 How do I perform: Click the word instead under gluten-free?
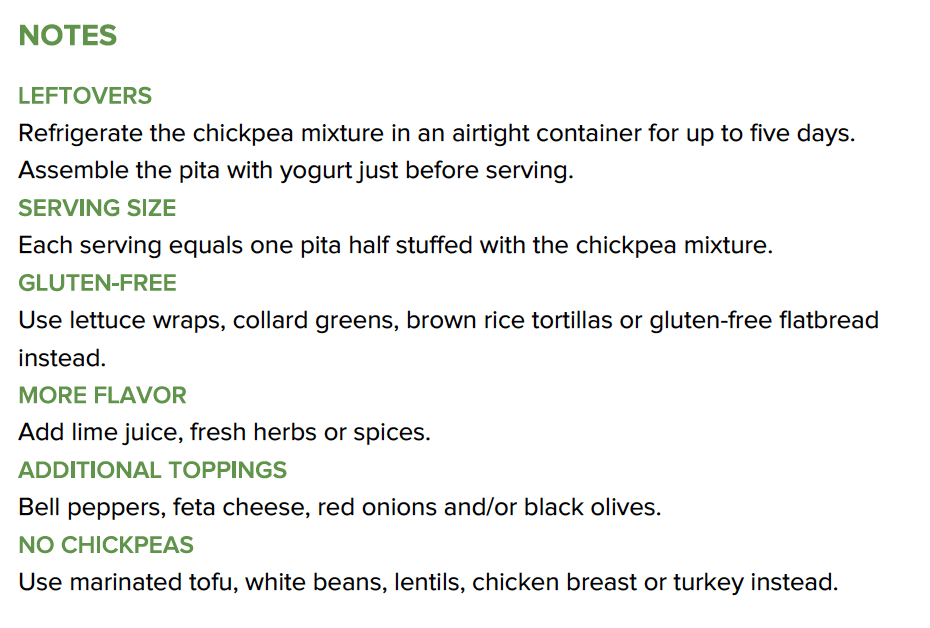pos(62,358)
